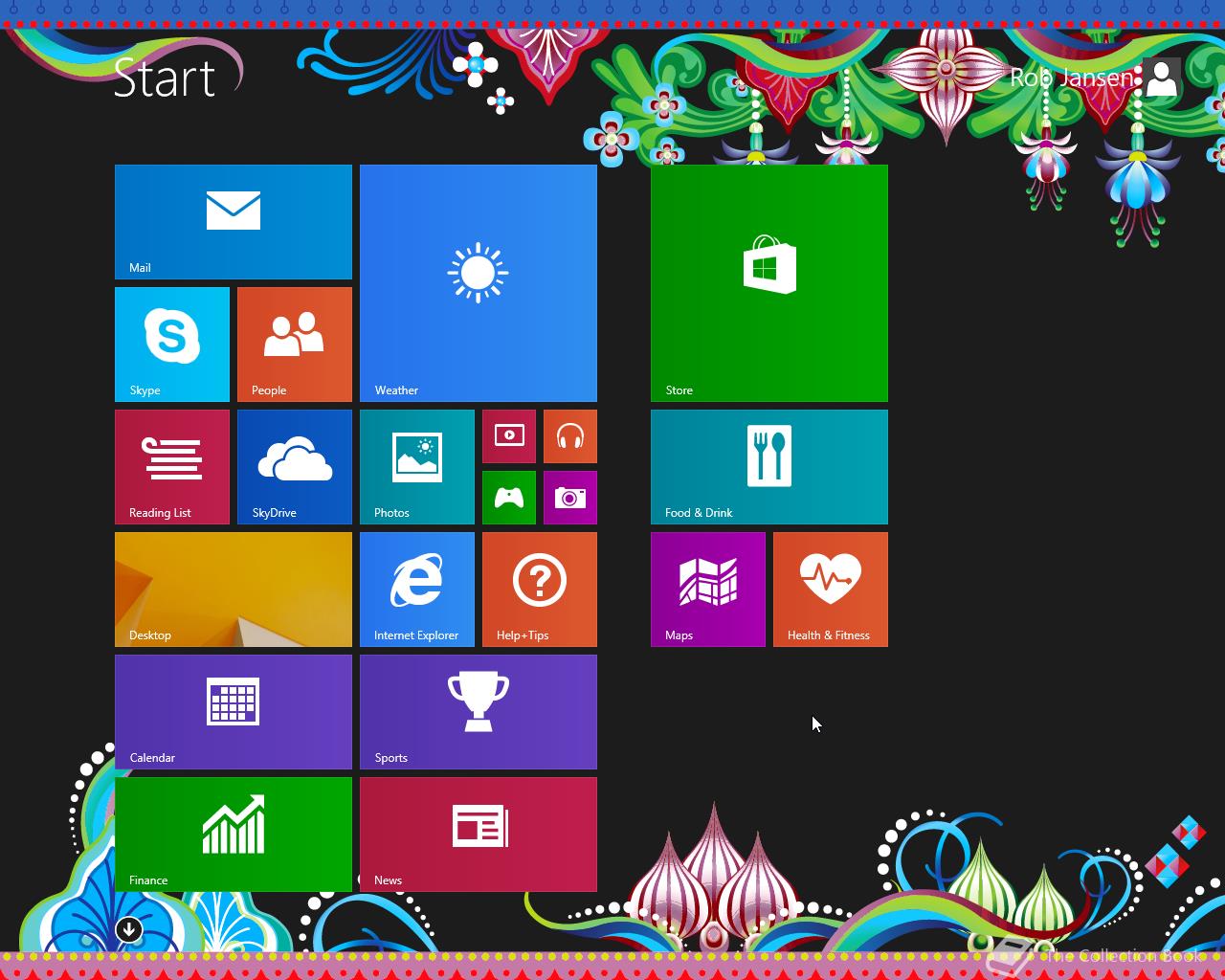Launch Internet Explorer tile
1225x980 pixels.
coord(417,590)
